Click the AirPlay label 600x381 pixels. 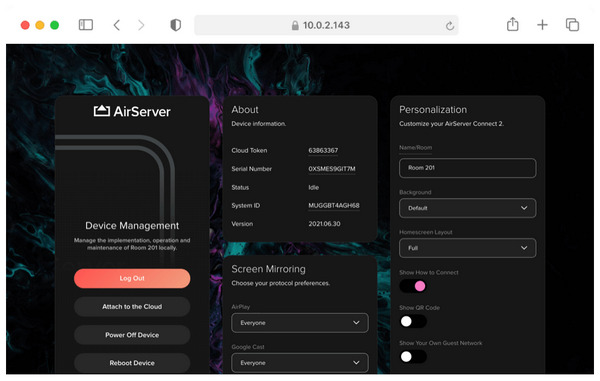click(241, 307)
